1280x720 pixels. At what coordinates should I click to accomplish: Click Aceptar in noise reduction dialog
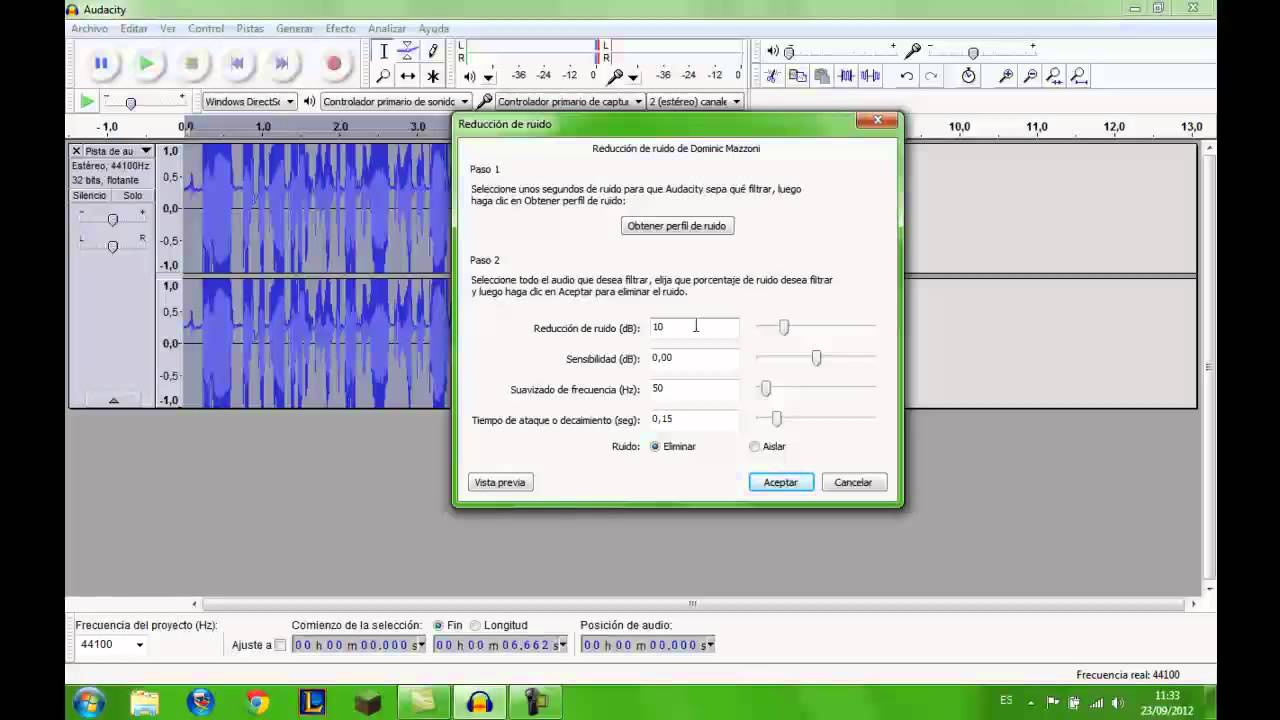tap(781, 482)
